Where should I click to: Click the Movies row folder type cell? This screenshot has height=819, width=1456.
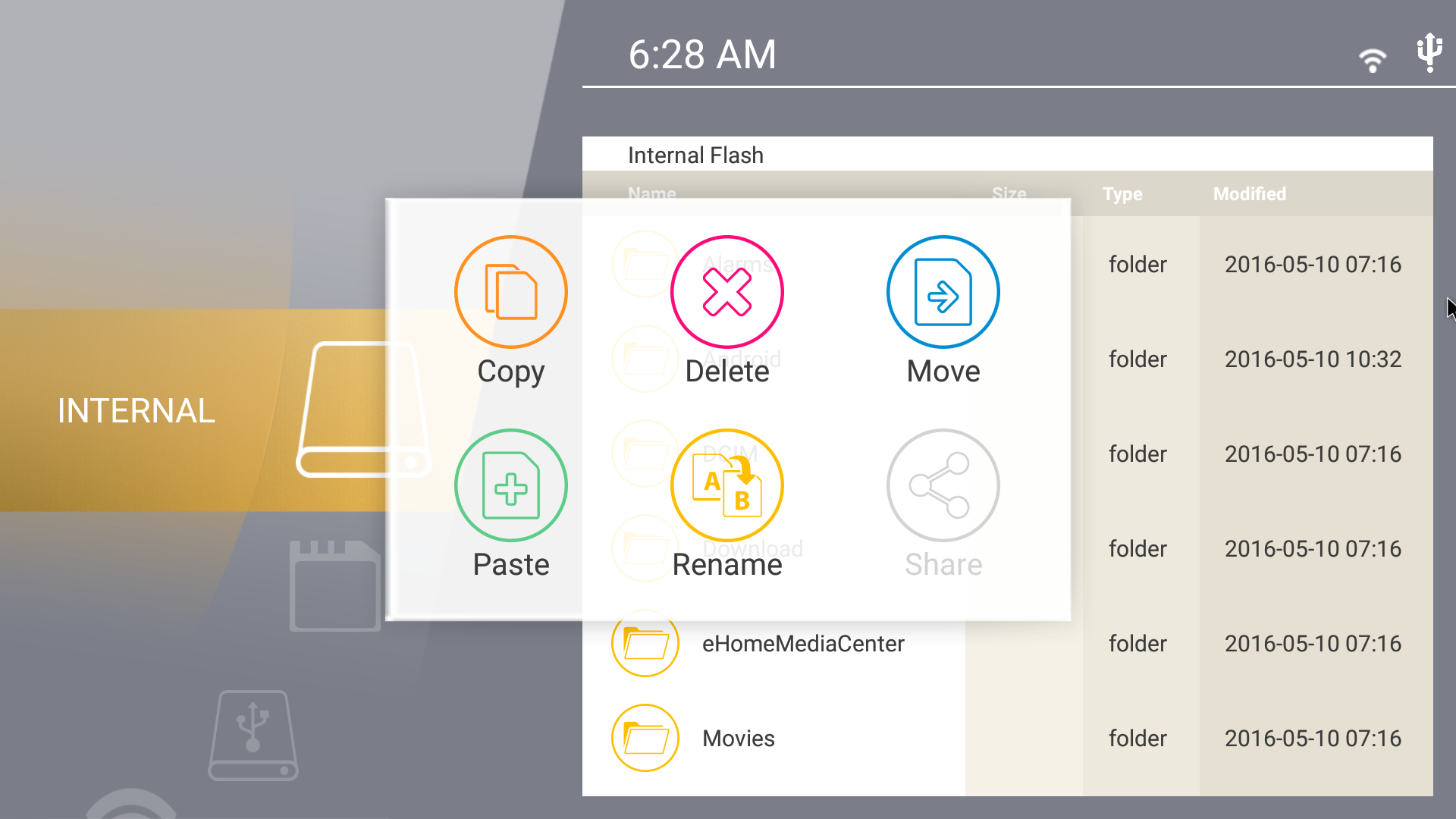point(1137,739)
